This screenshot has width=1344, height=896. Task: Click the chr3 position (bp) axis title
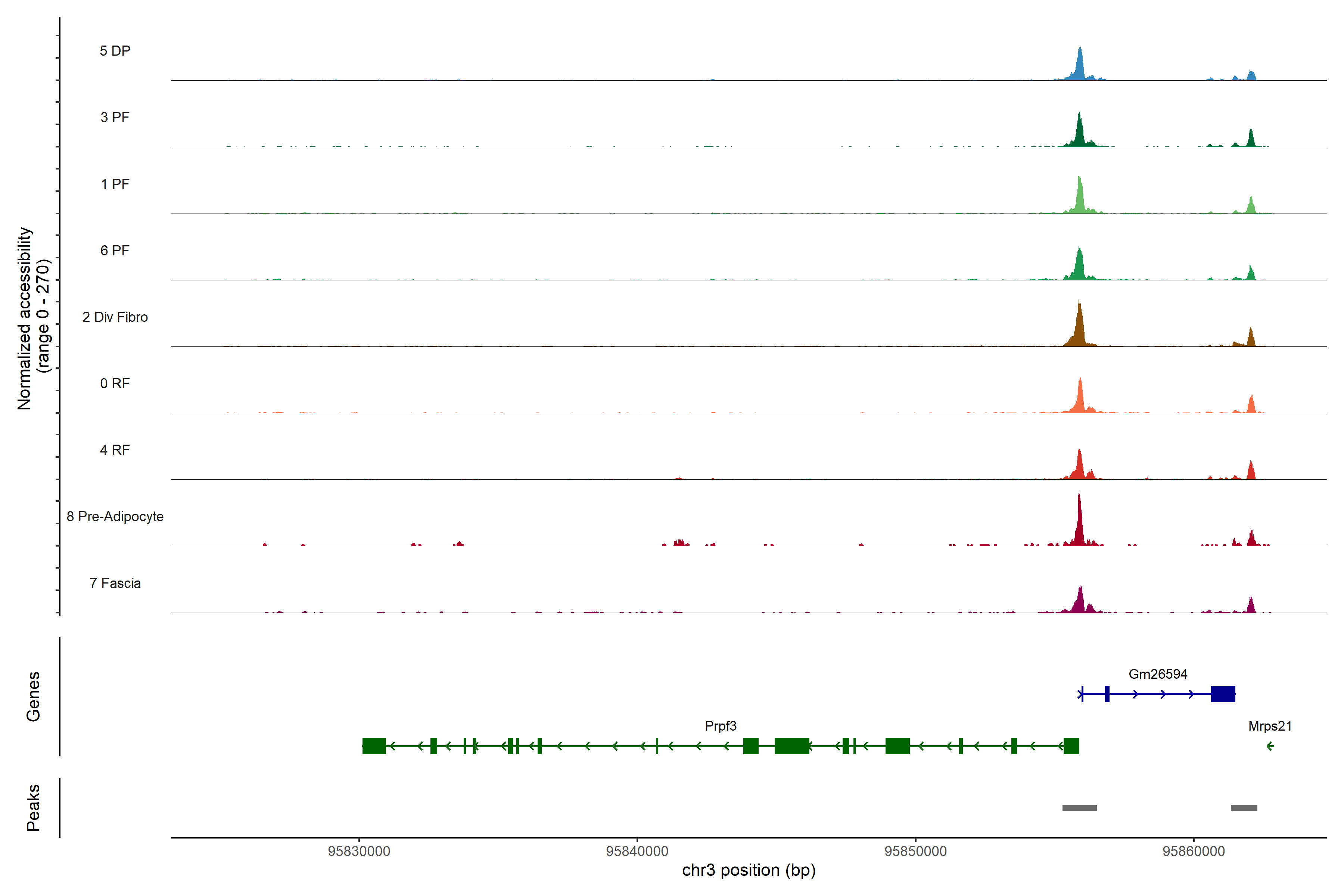[x=749, y=870]
